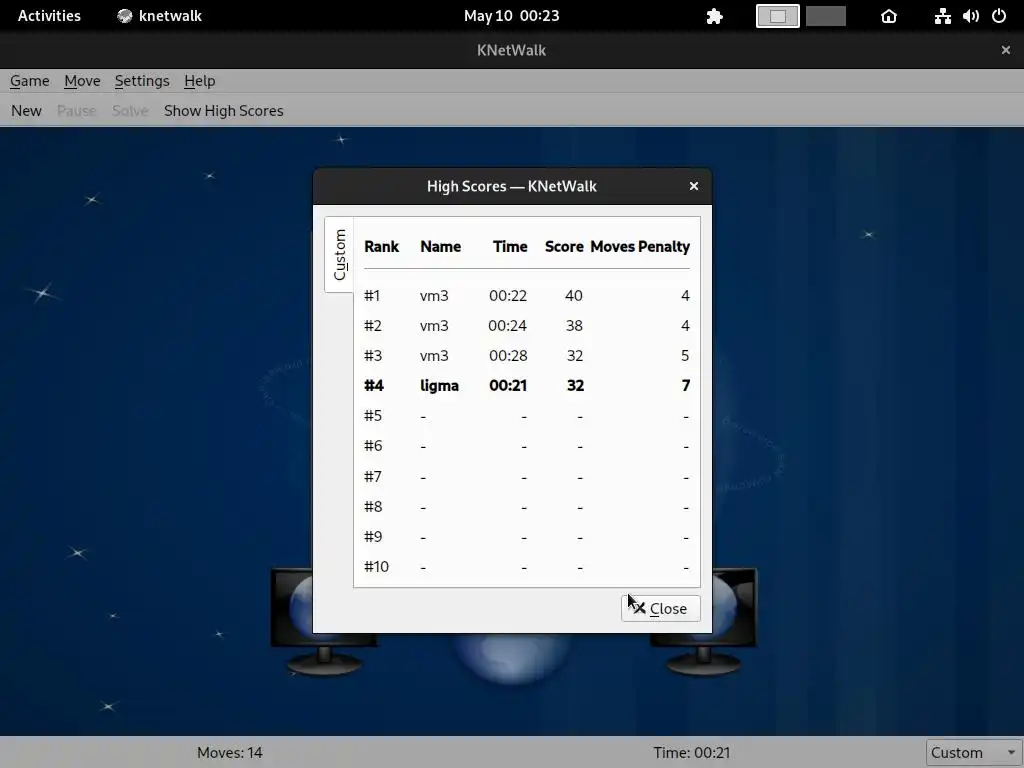Click the Pause toolbar button
1024x768 pixels.
(x=76, y=111)
